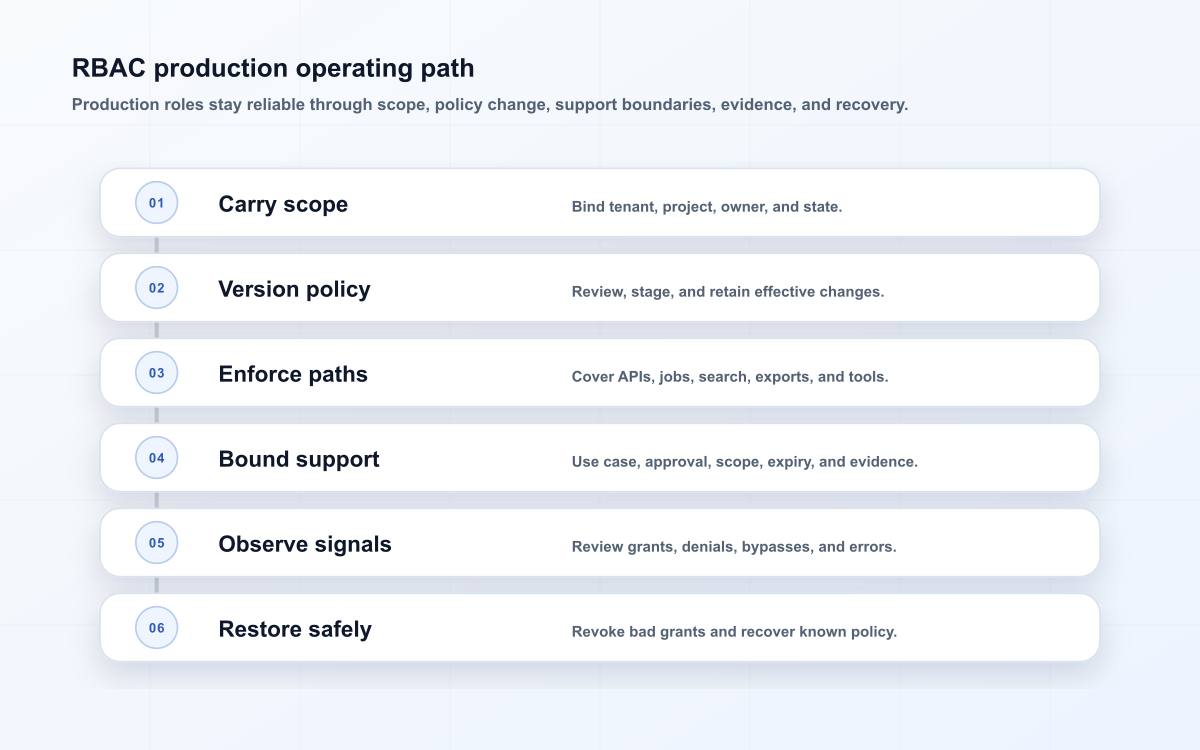
Task: Click 'Bind tenant, project, owner, and state' text
Action: click(x=707, y=207)
